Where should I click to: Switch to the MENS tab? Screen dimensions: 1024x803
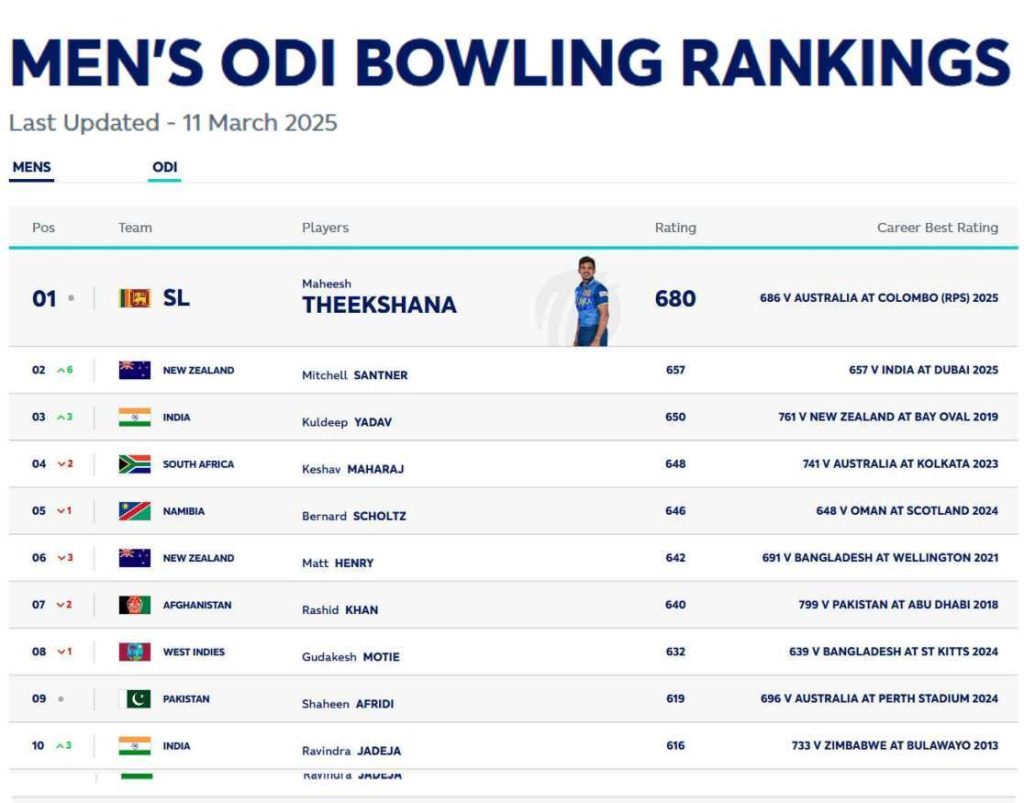point(31,167)
